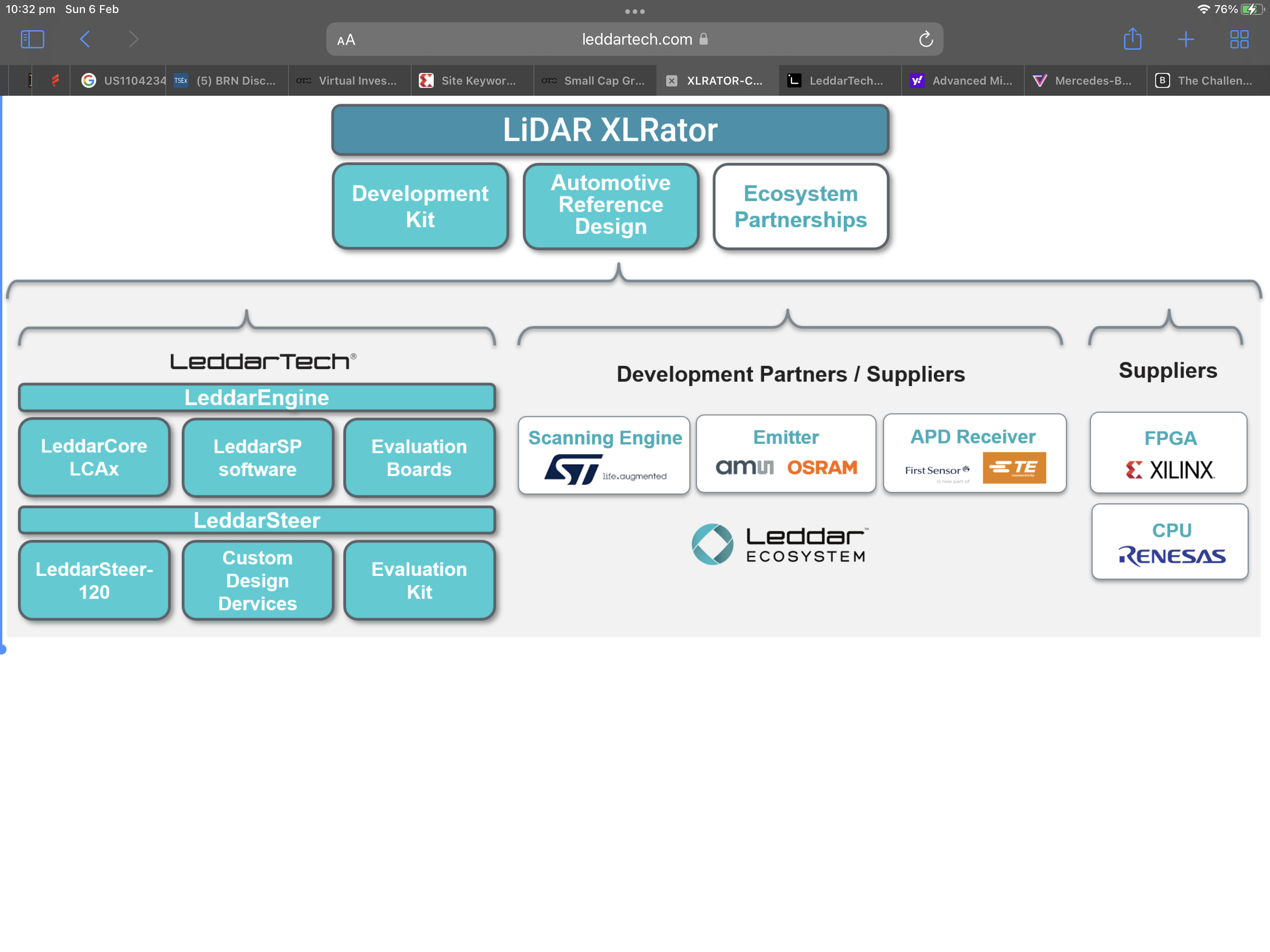The height and width of the screenshot is (952, 1270).
Task: Open the three-dot multitasking menu
Action: 635,12
